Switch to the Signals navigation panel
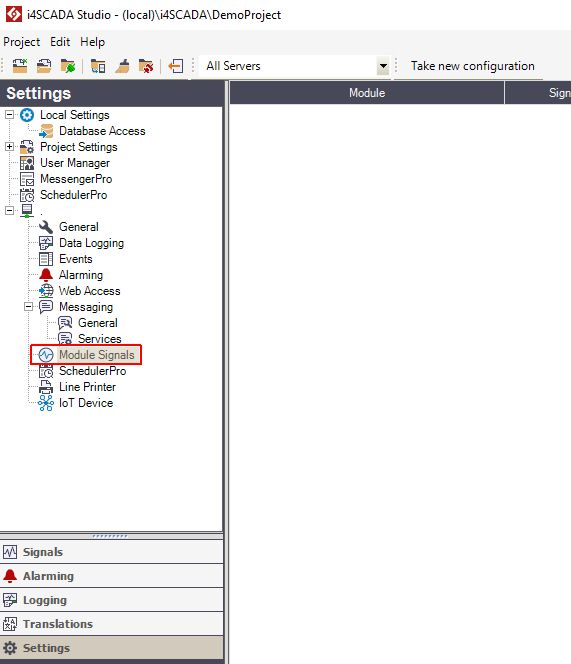Viewport: 571px width, 664px height. 111,552
